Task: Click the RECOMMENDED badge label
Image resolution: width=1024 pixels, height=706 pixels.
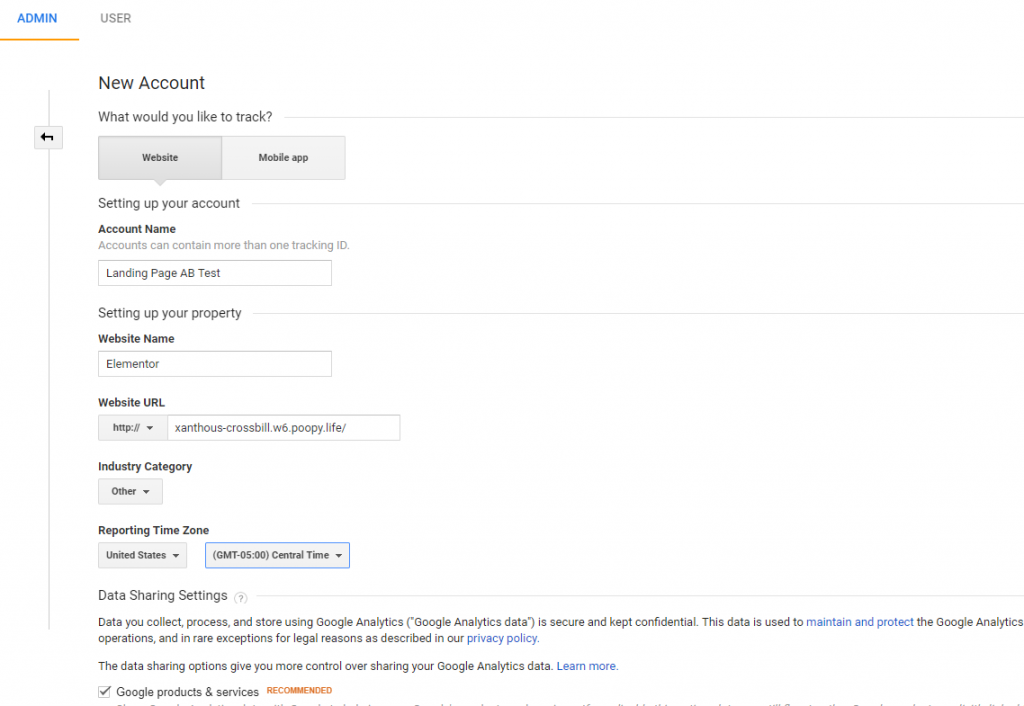Action: [299, 691]
